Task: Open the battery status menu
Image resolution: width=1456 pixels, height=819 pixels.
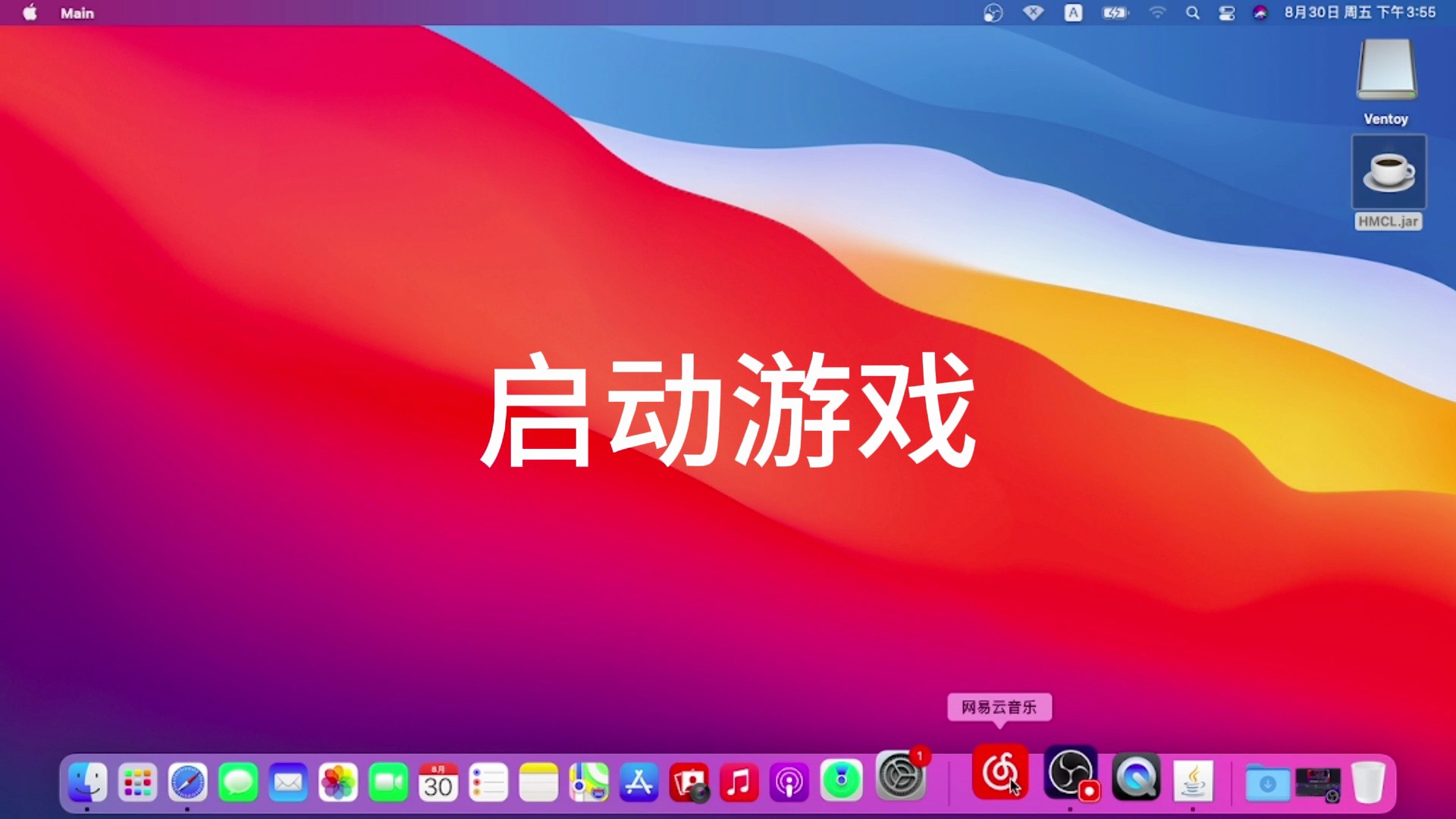Action: pos(1114,13)
